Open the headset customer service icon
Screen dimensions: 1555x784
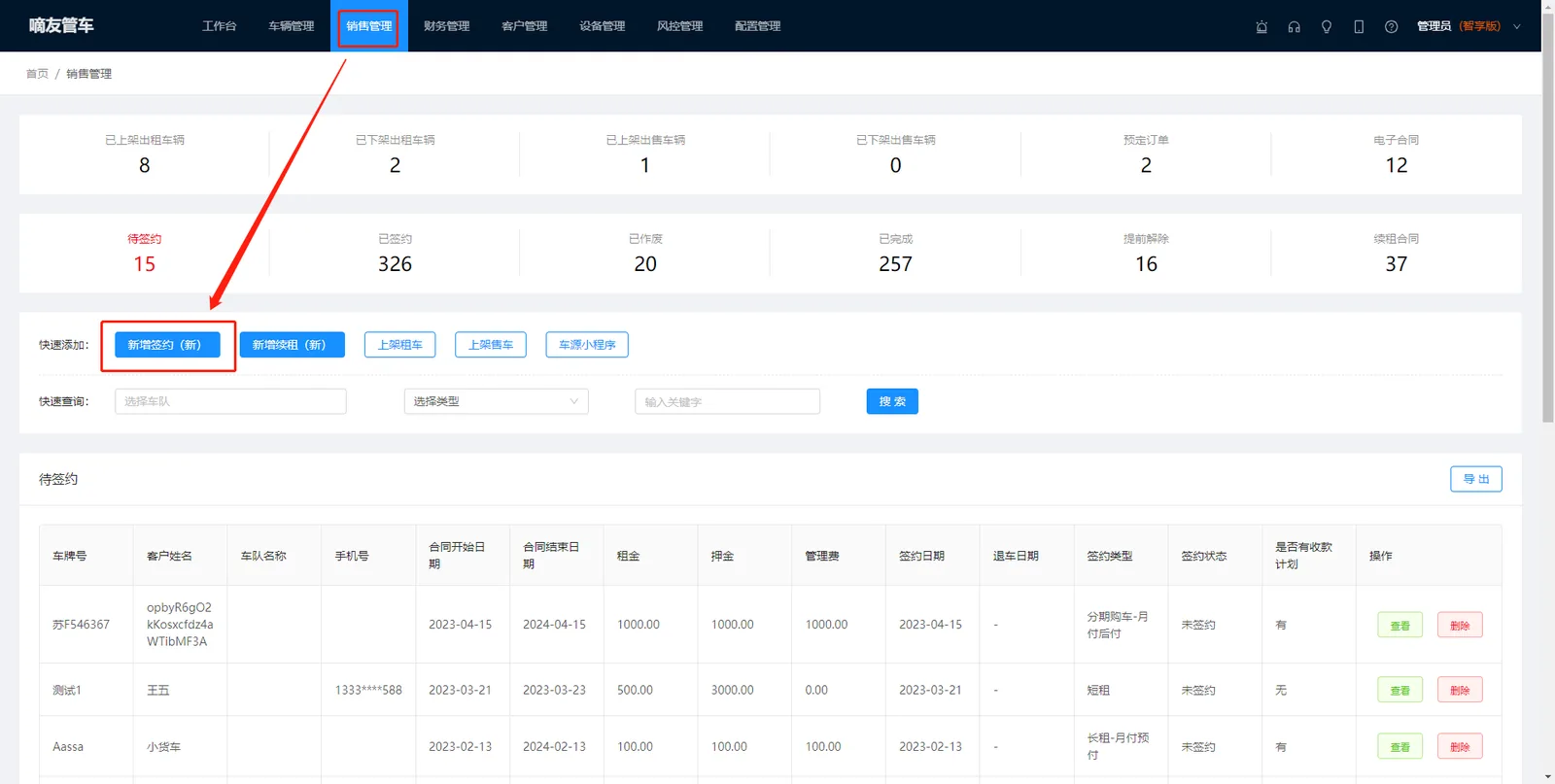(1294, 26)
